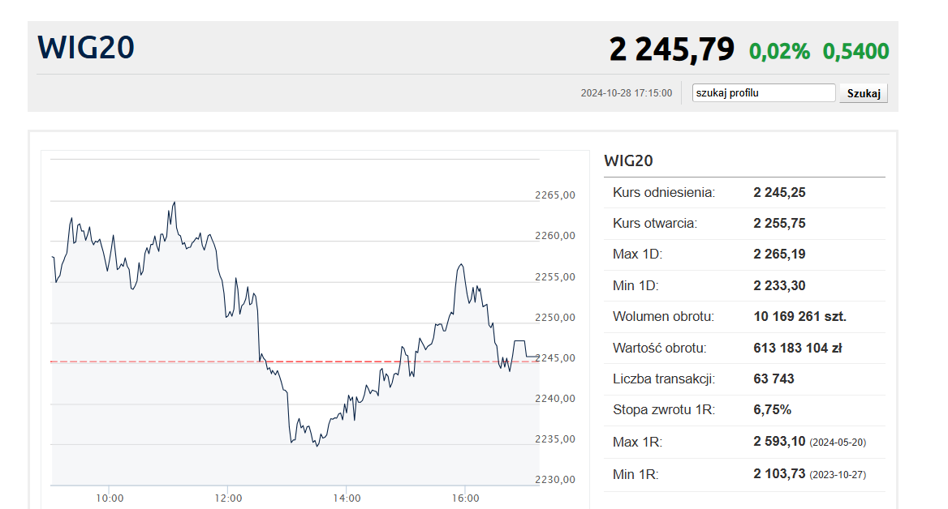The height and width of the screenshot is (509, 948).
Task: Click the 'szukaj profilu' search field
Action: click(763, 93)
